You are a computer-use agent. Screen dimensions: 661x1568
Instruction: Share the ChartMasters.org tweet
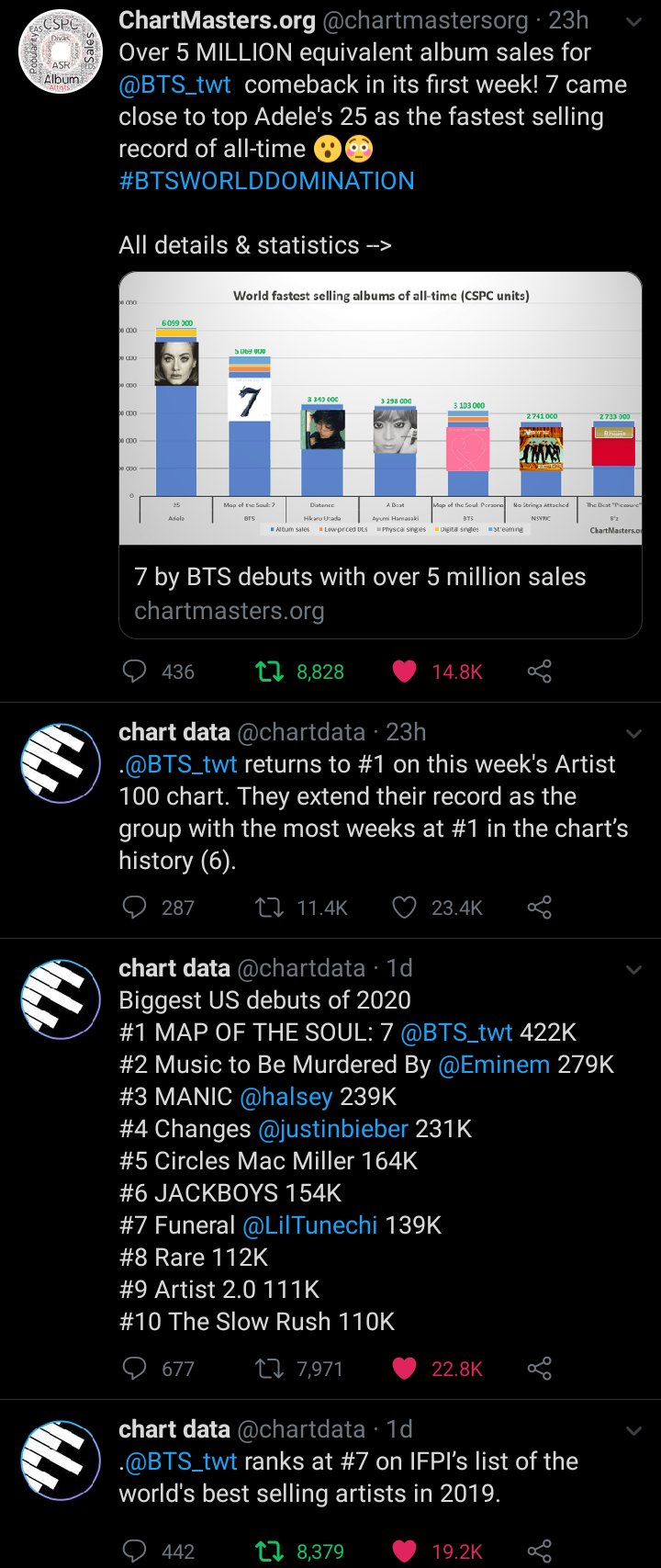[x=540, y=671]
